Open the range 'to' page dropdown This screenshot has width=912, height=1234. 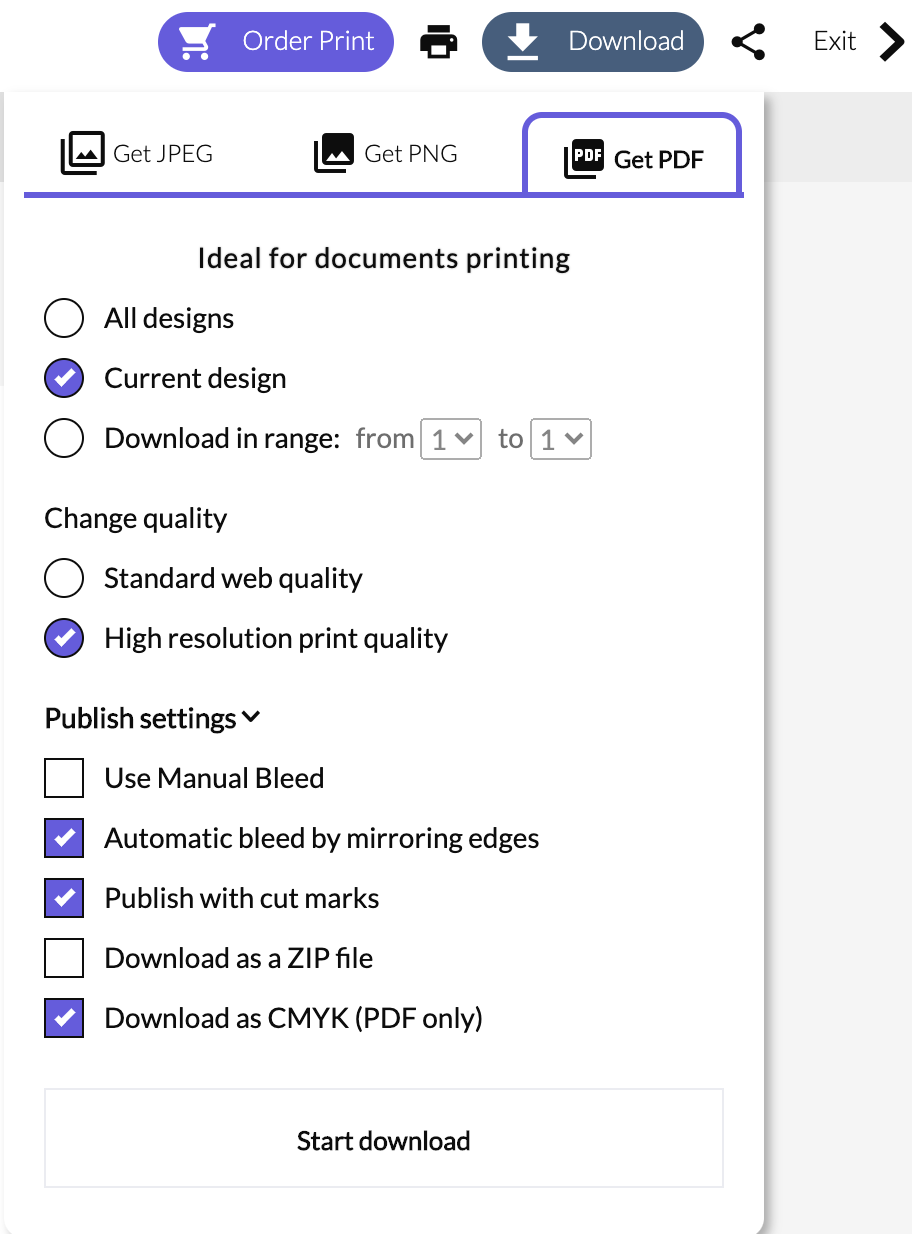point(561,439)
